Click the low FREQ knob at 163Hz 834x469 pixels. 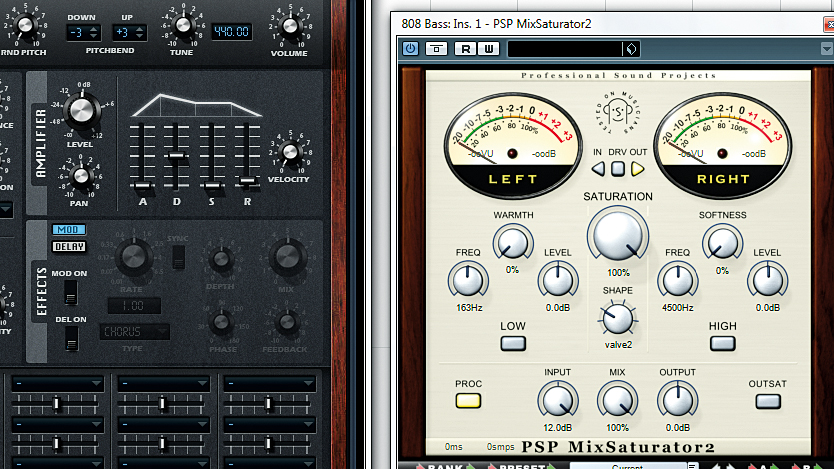tap(468, 280)
